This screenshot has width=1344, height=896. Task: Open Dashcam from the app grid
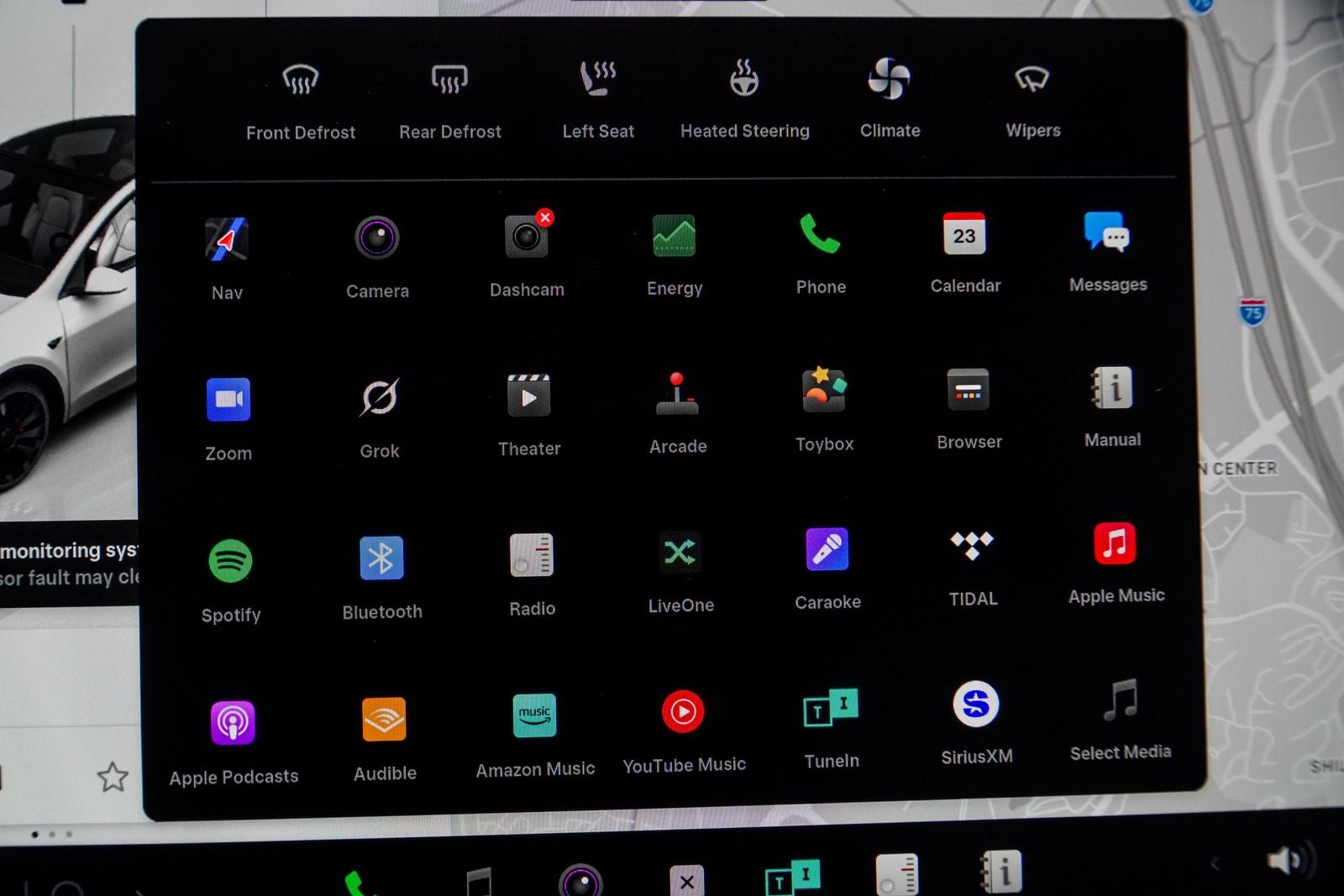pyautogui.click(x=528, y=235)
